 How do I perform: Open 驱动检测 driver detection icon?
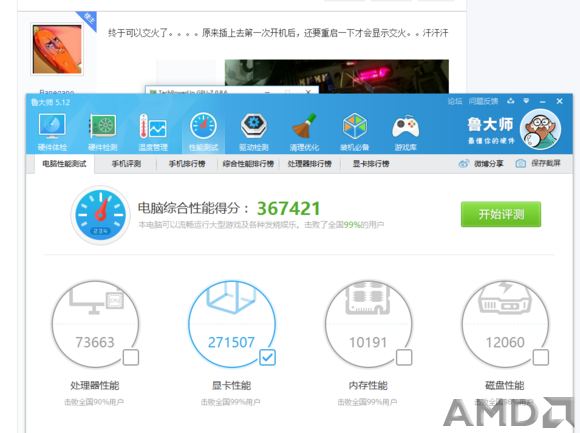pos(253,132)
